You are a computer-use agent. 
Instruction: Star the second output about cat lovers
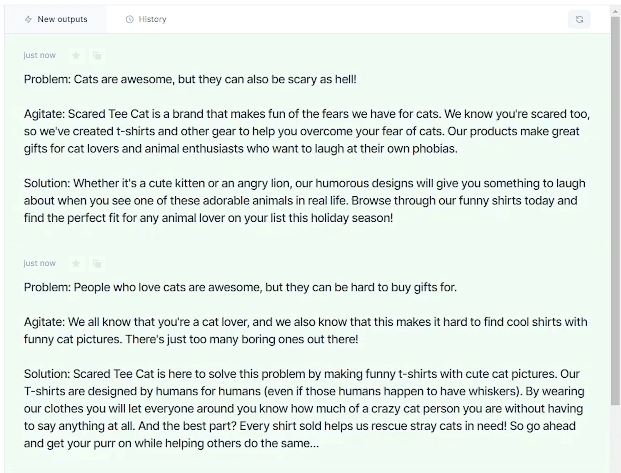[x=76, y=263]
